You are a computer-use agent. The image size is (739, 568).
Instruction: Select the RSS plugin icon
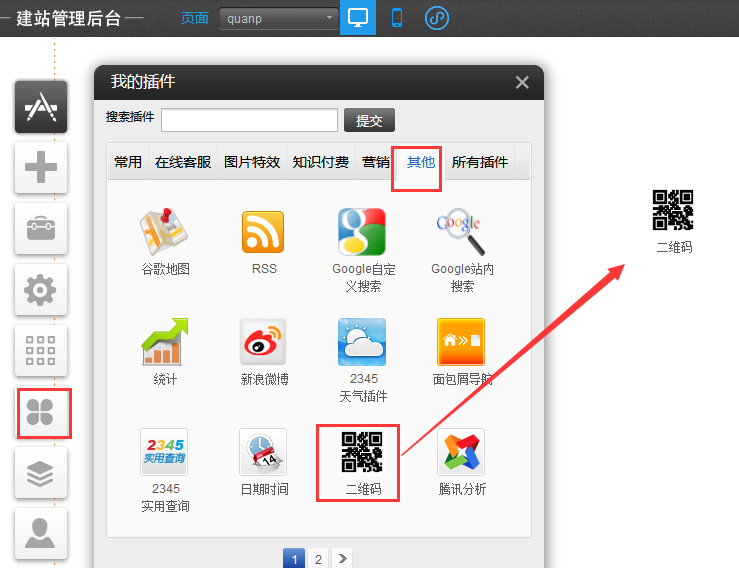(263, 233)
